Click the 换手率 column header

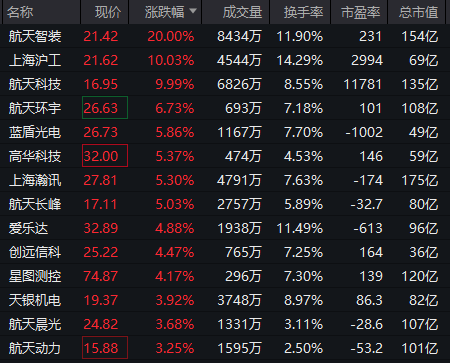click(303, 12)
